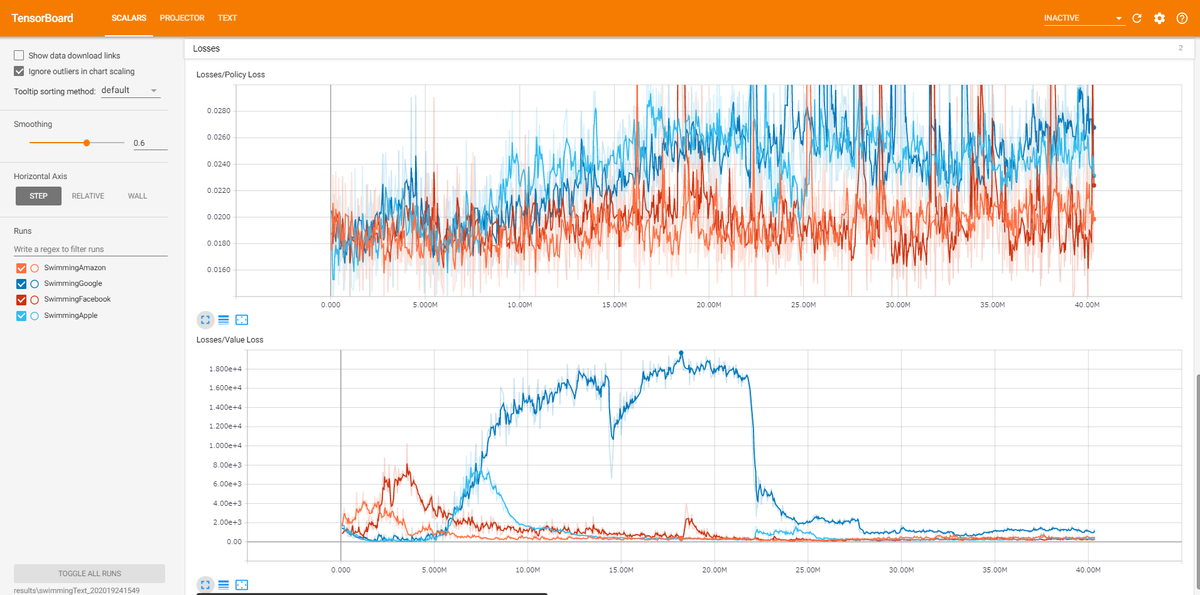Uncheck the SwimmingAmazon run checkbox
The width and height of the screenshot is (1200, 595).
click(21, 268)
